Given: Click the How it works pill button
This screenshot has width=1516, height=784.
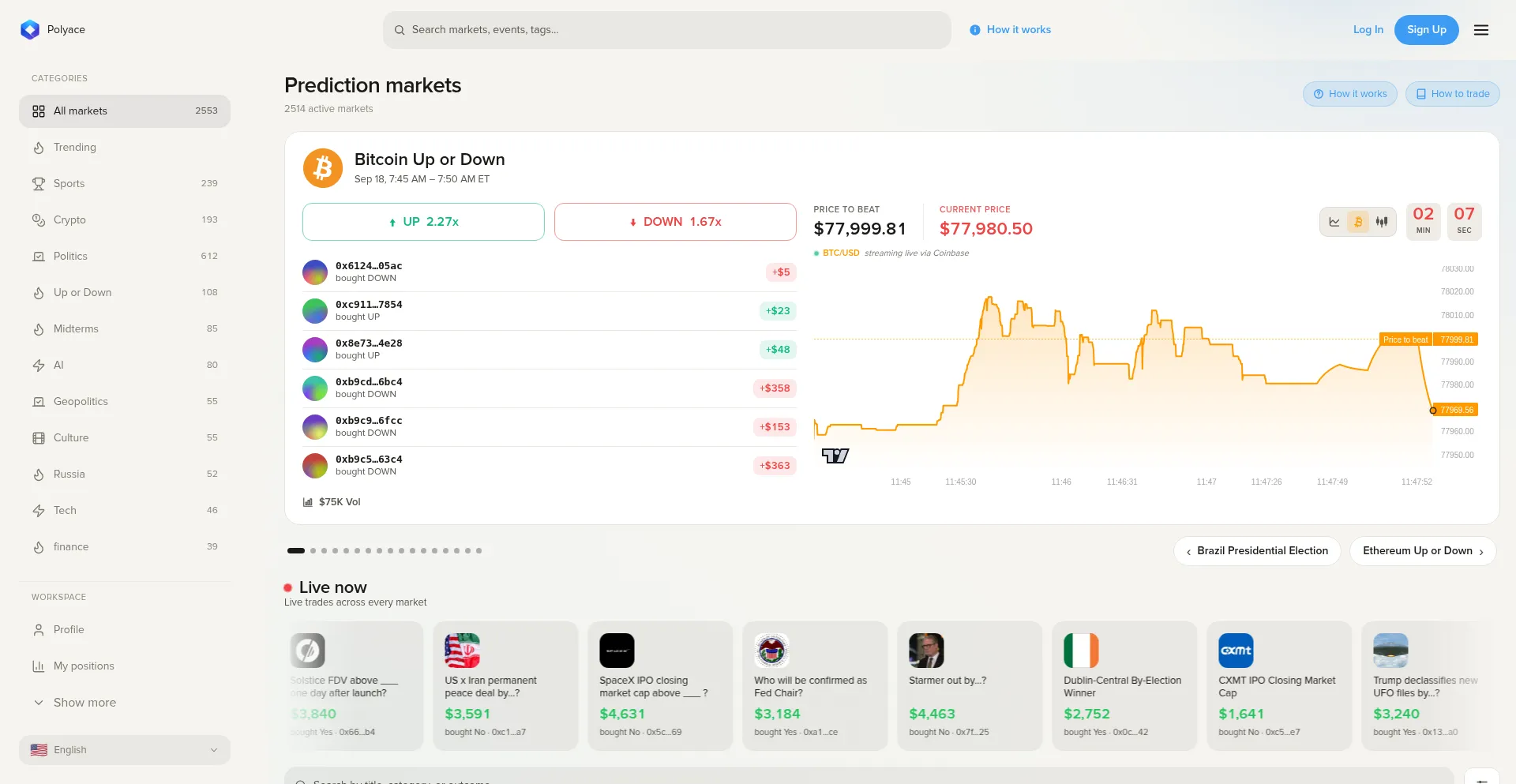Looking at the screenshot, I should pos(1350,94).
